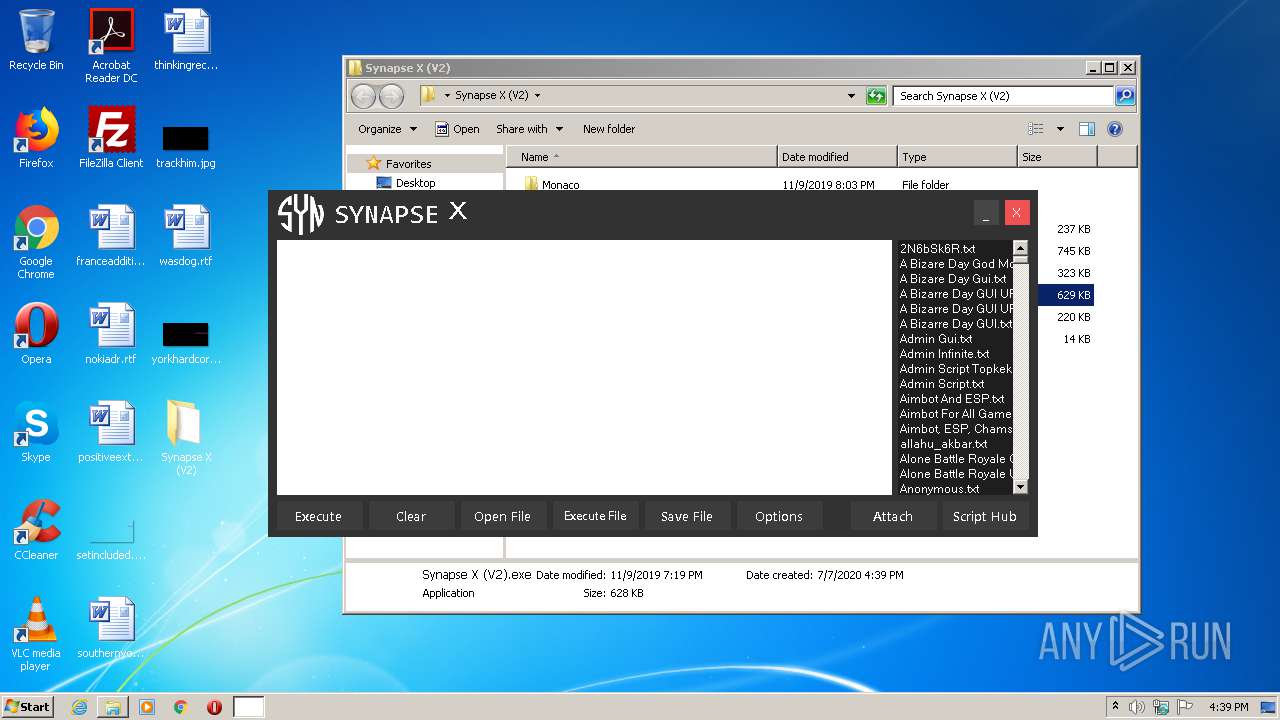Click the Start button
Image resolution: width=1280 pixels, height=720 pixels.
point(28,706)
